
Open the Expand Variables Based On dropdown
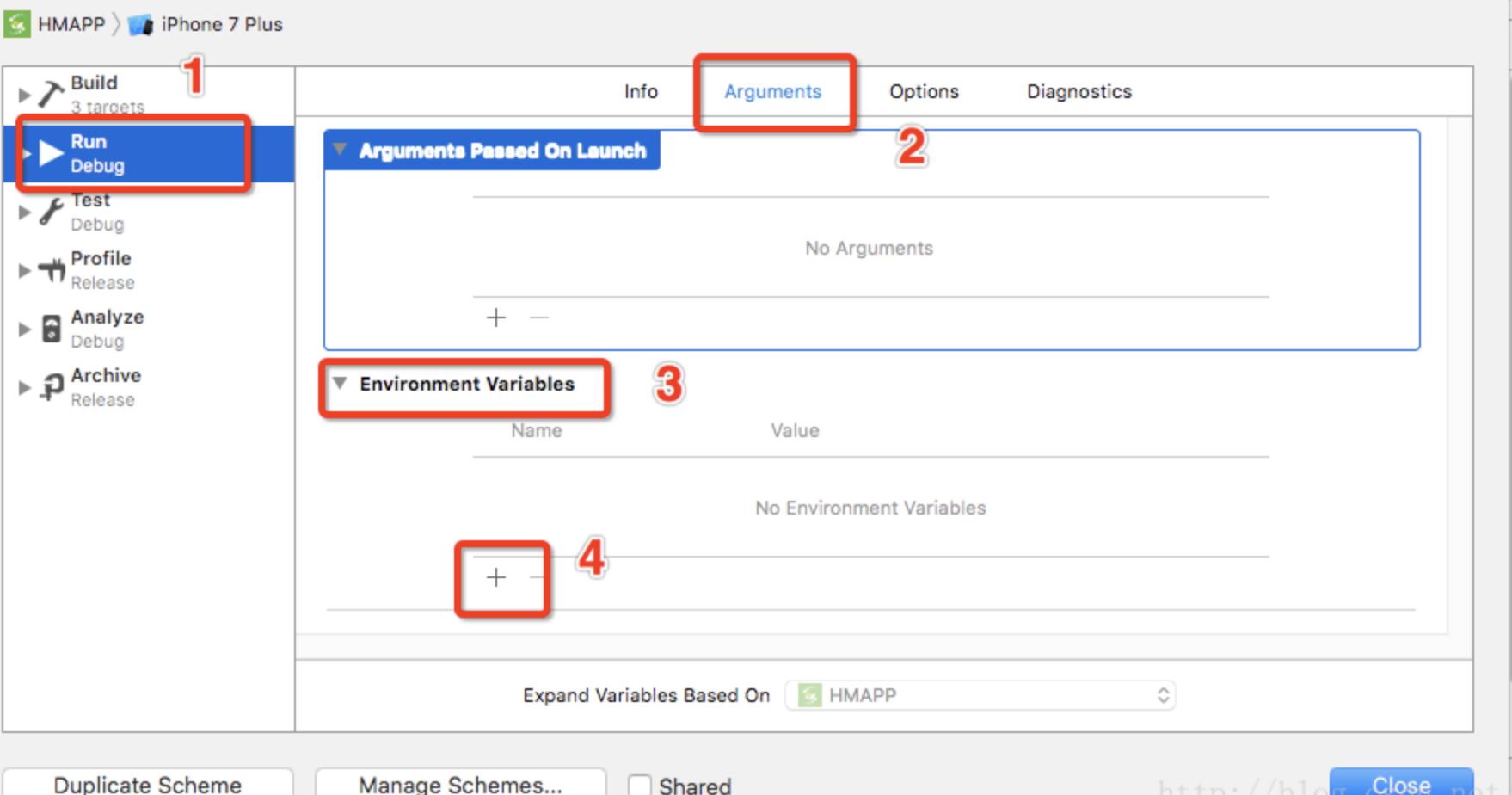pyautogui.click(x=980, y=695)
